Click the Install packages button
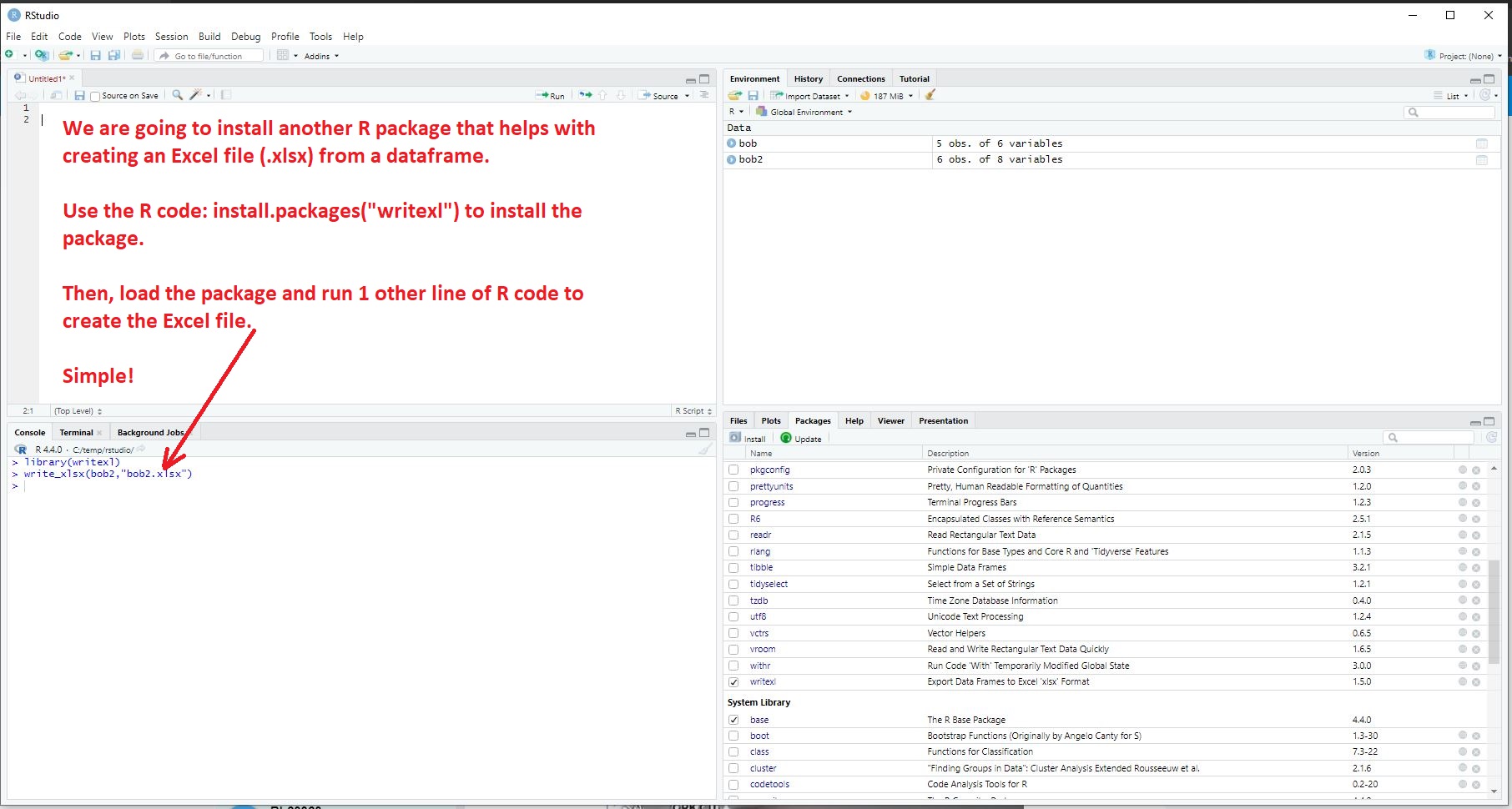This screenshot has height=809, width=1512. coord(748,439)
